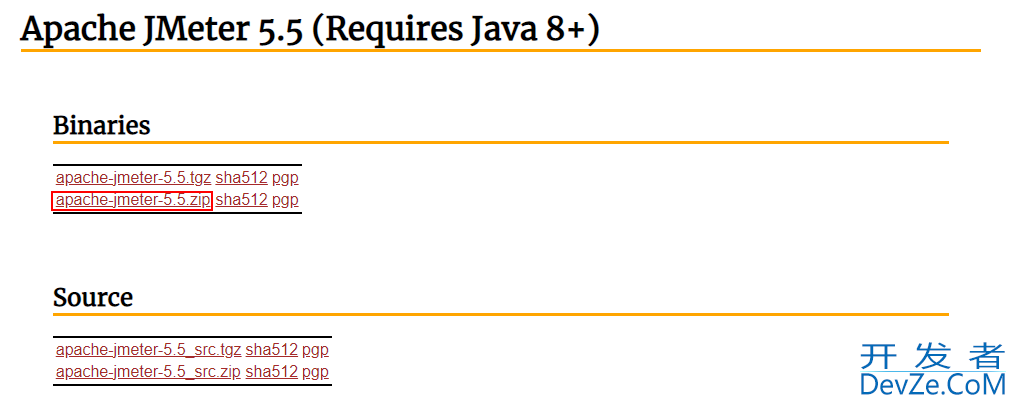1016x406 pixels.
Task: Click the Binaries section heading
Action: pyautogui.click(x=102, y=125)
